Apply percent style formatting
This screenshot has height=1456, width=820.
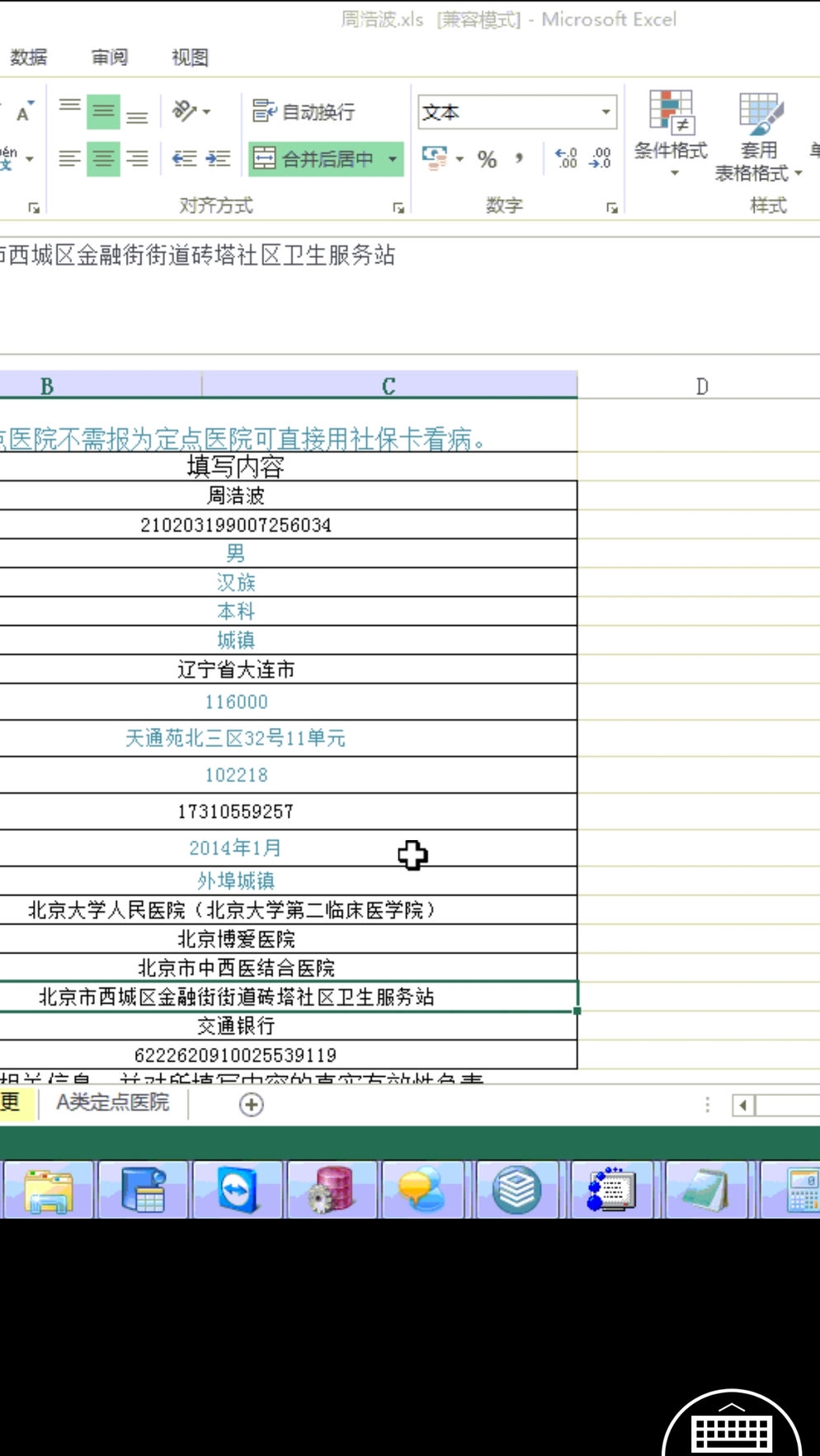tap(487, 159)
